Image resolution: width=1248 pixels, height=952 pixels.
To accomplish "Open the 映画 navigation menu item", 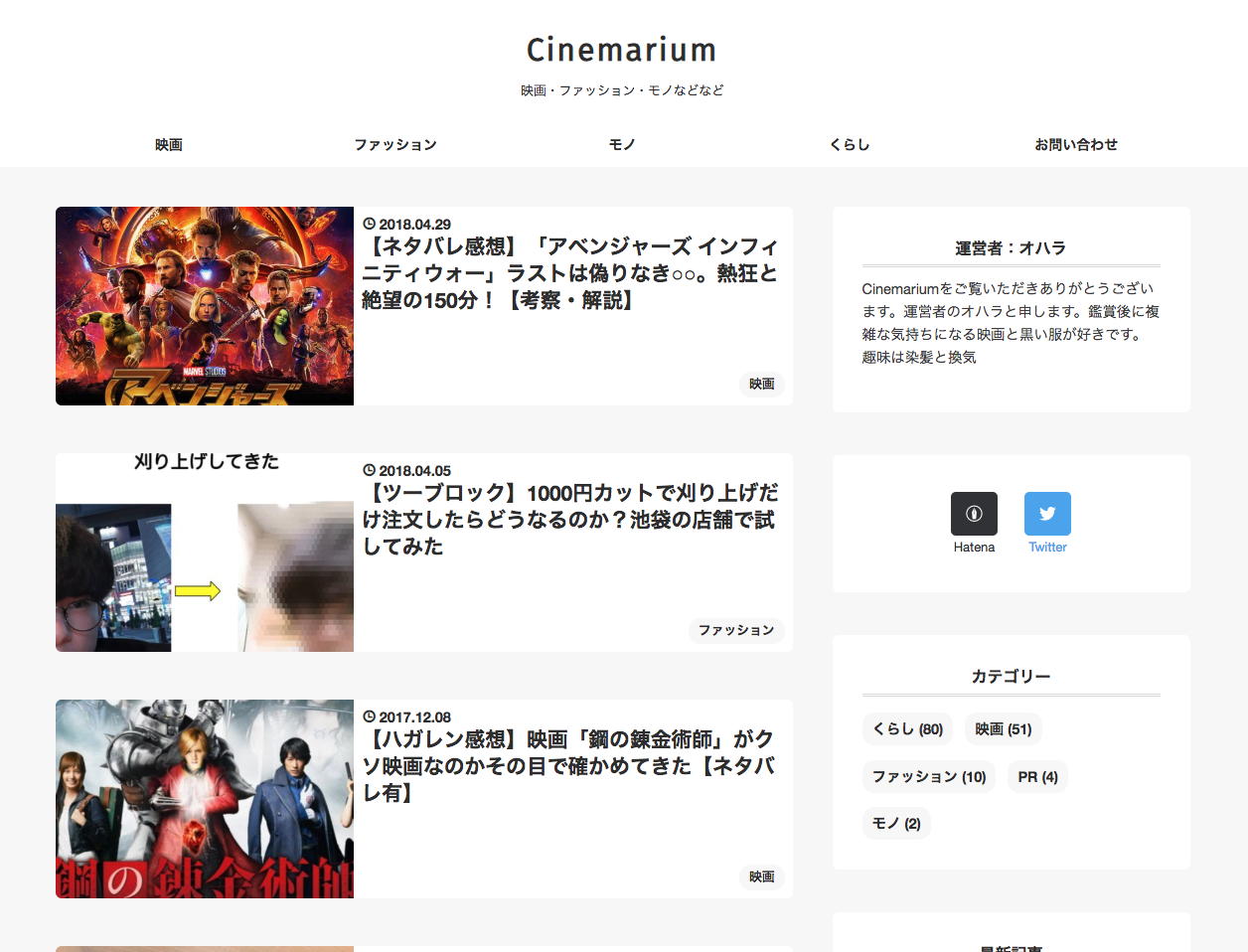I will click(x=169, y=144).
